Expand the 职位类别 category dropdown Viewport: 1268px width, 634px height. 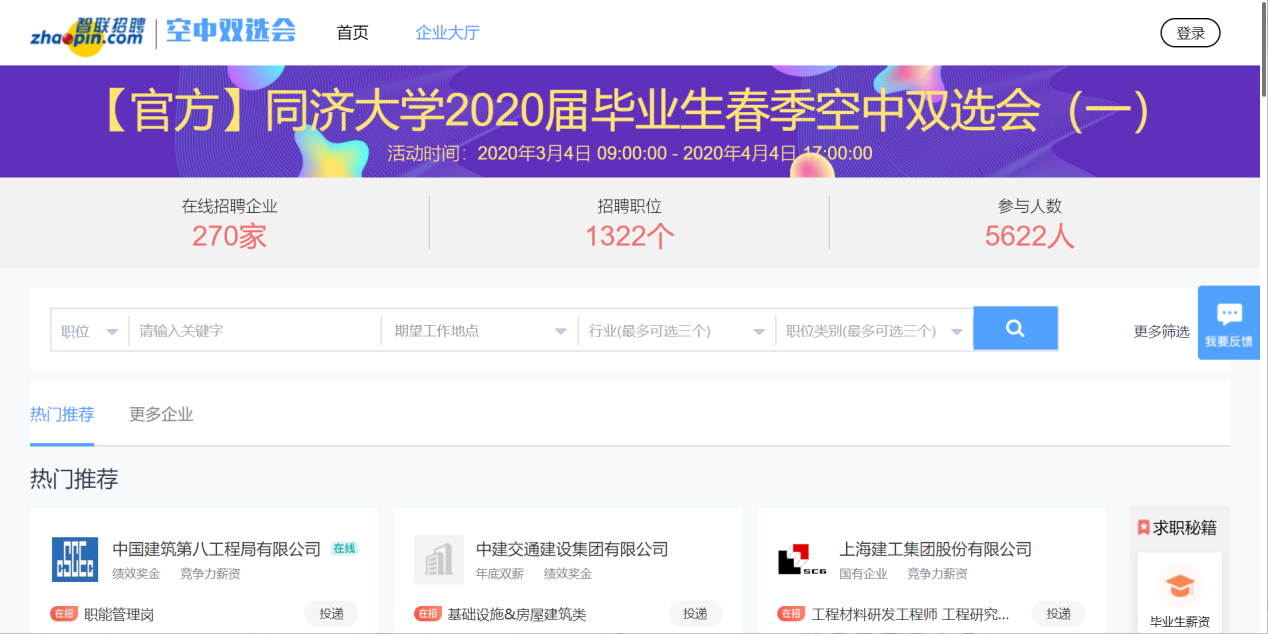pos(873,331)
